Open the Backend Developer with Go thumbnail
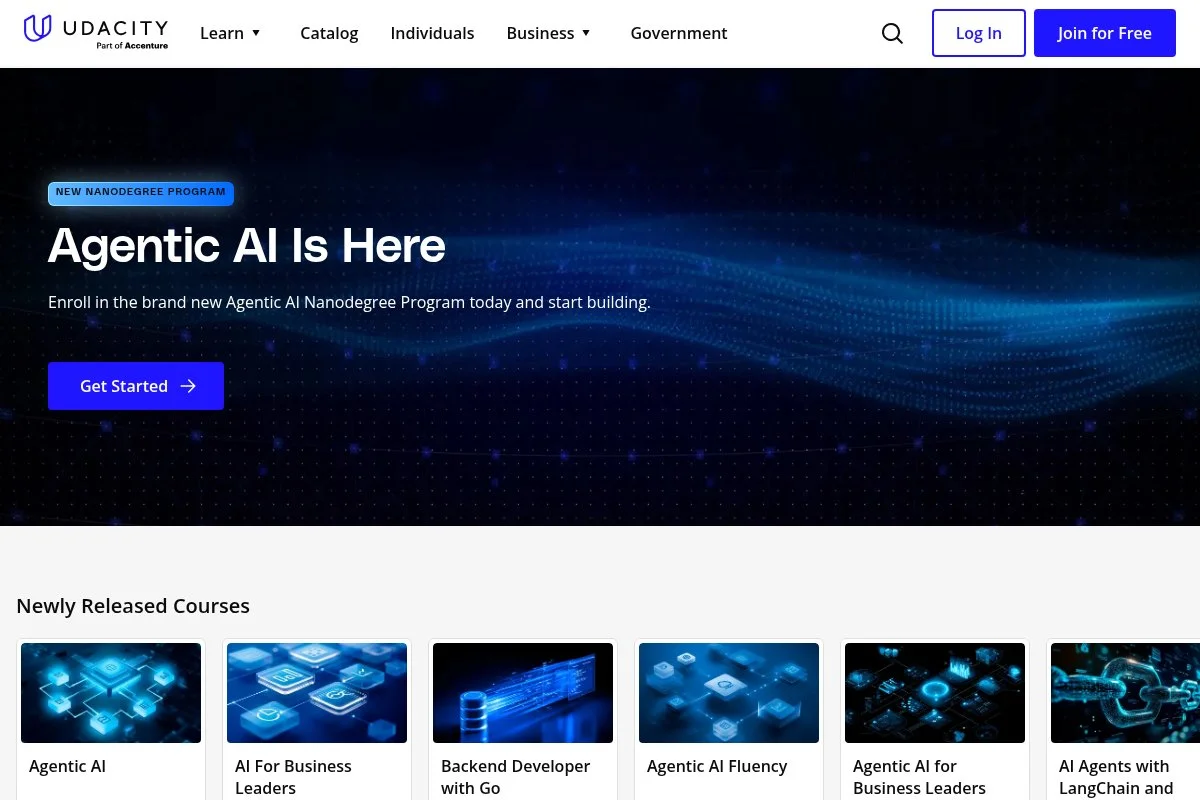The width and height of the screenshot is (1200, 800). click(523, 693)
